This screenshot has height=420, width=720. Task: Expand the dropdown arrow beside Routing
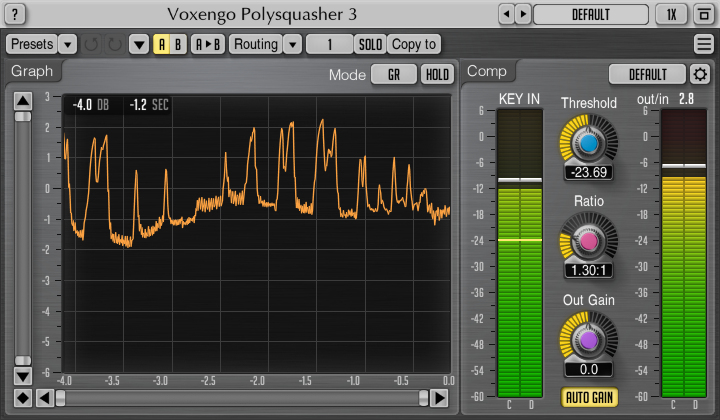point(292,45)
